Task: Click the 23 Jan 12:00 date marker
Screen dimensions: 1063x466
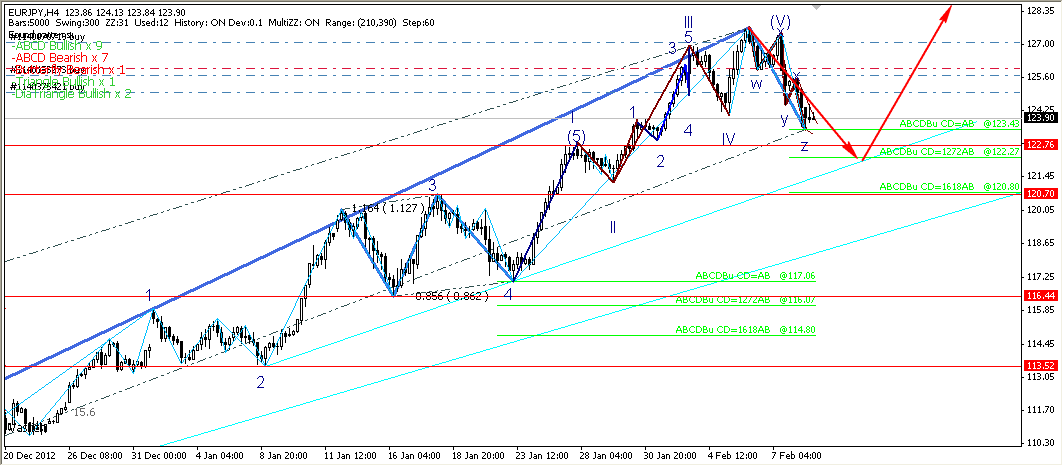Action: 539,455
